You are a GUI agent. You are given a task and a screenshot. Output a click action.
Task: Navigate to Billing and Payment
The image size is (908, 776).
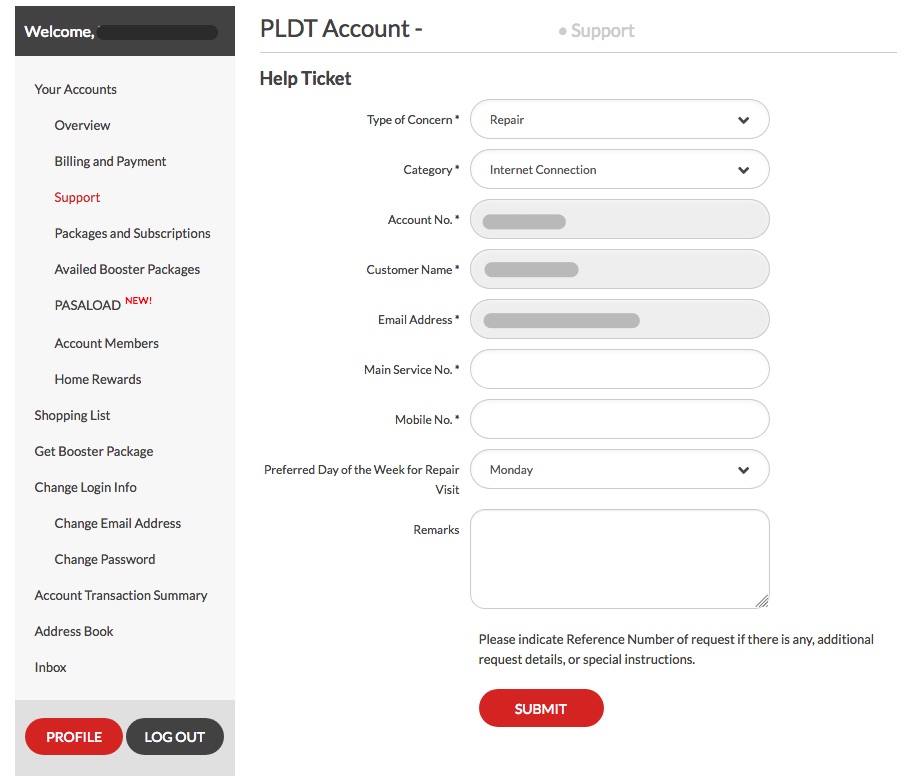tap(110, 161)
